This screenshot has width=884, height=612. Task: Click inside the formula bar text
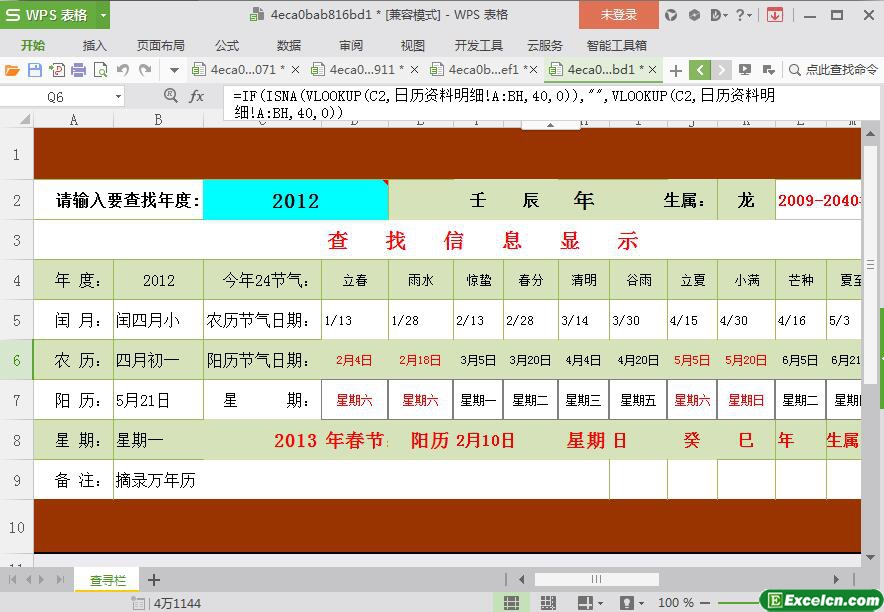[x=505, y=104]
